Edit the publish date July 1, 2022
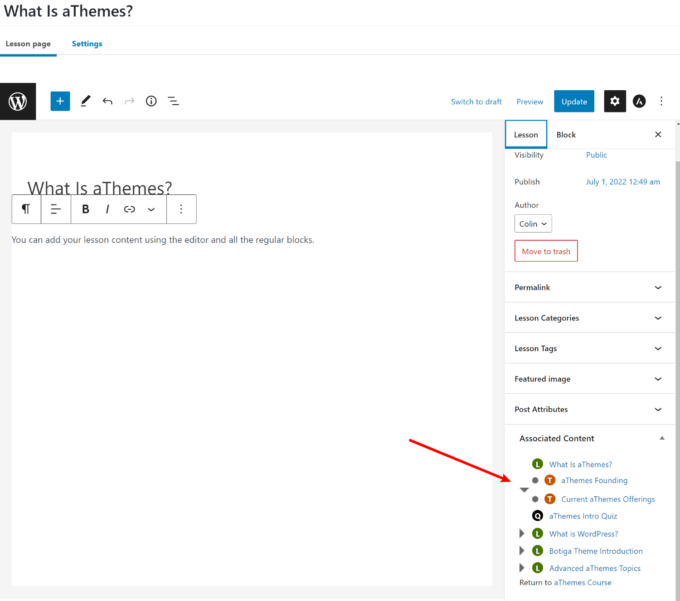This screenshot has width=680, height=601. click(x=623, y=182)
